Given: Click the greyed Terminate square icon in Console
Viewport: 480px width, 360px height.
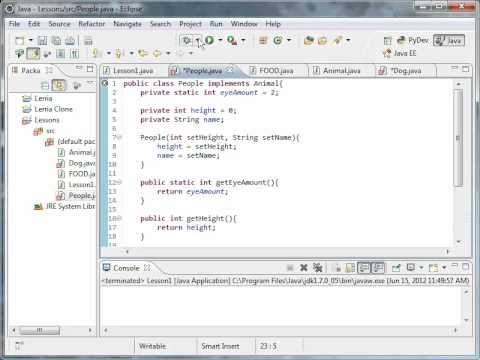Looking at the screenshot, I should click(x=290, y=267).
